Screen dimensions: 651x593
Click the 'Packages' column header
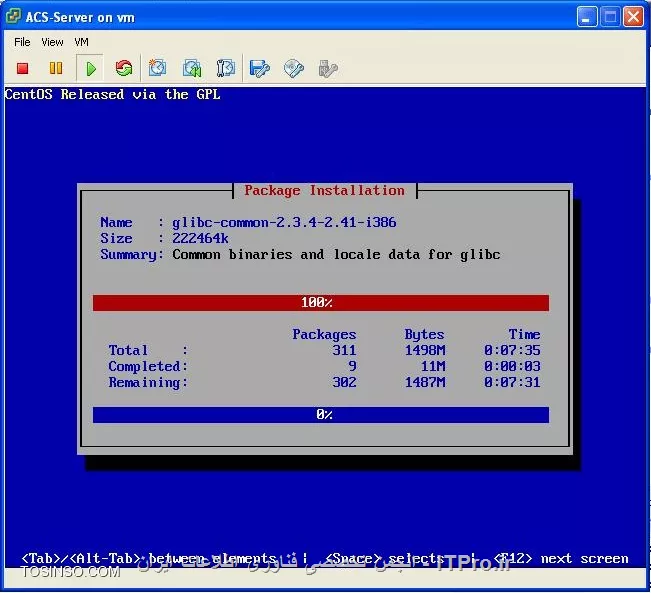324,334
